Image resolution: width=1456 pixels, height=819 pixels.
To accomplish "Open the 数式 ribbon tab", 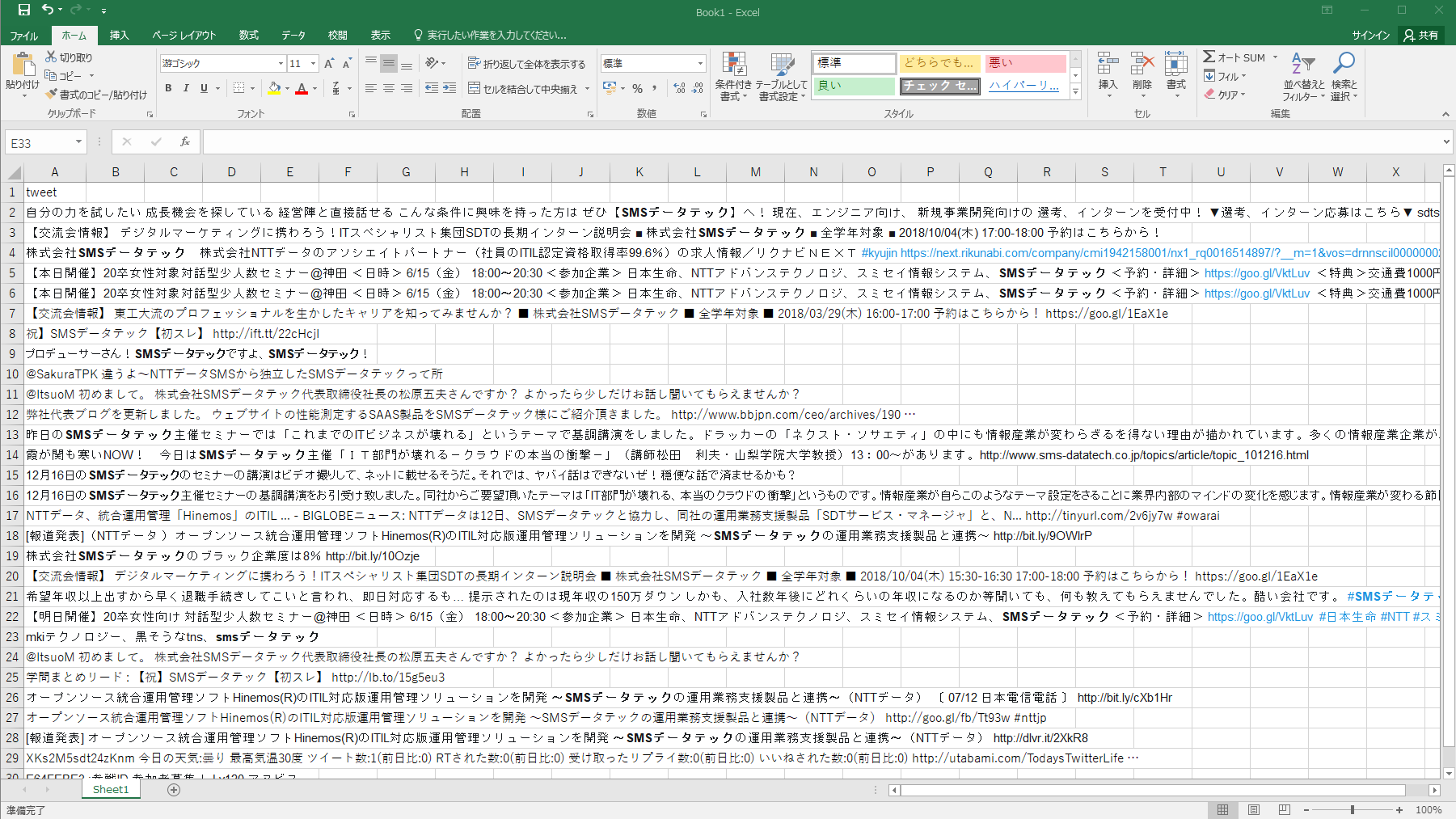I will [x=248, y=35].
